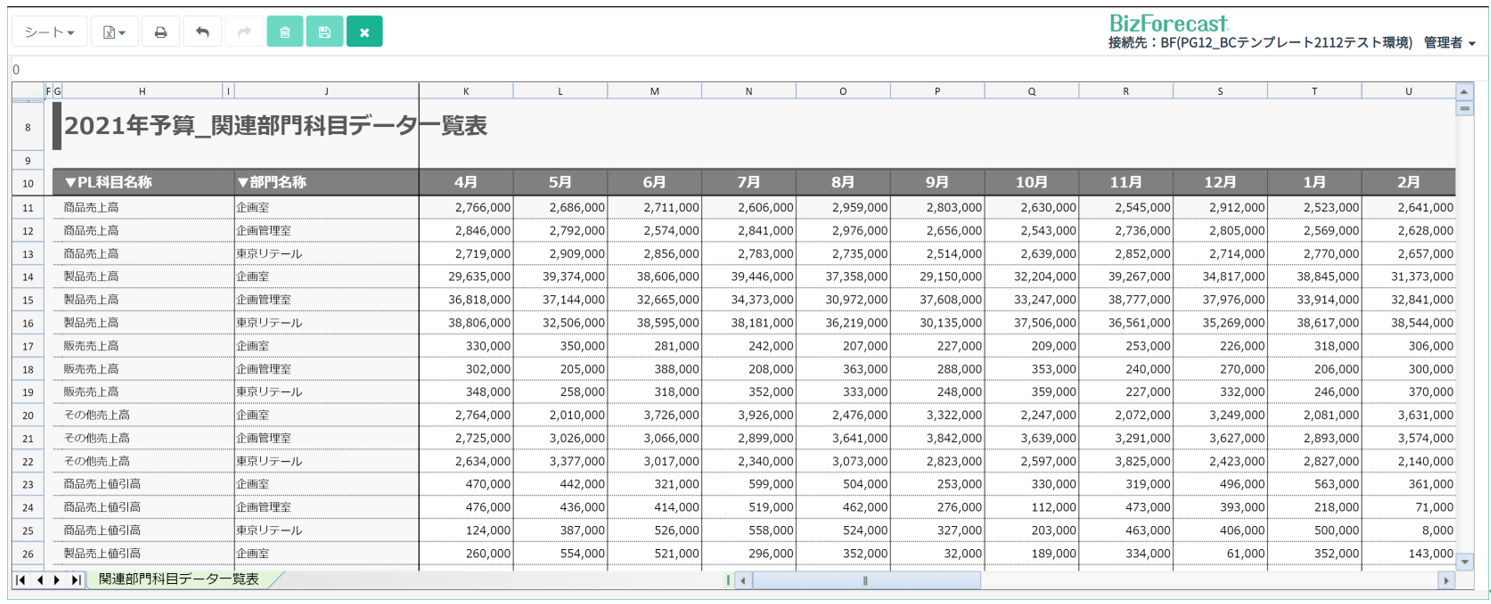Select column K header
The image size is (1491, 604).
pos(466,91)
